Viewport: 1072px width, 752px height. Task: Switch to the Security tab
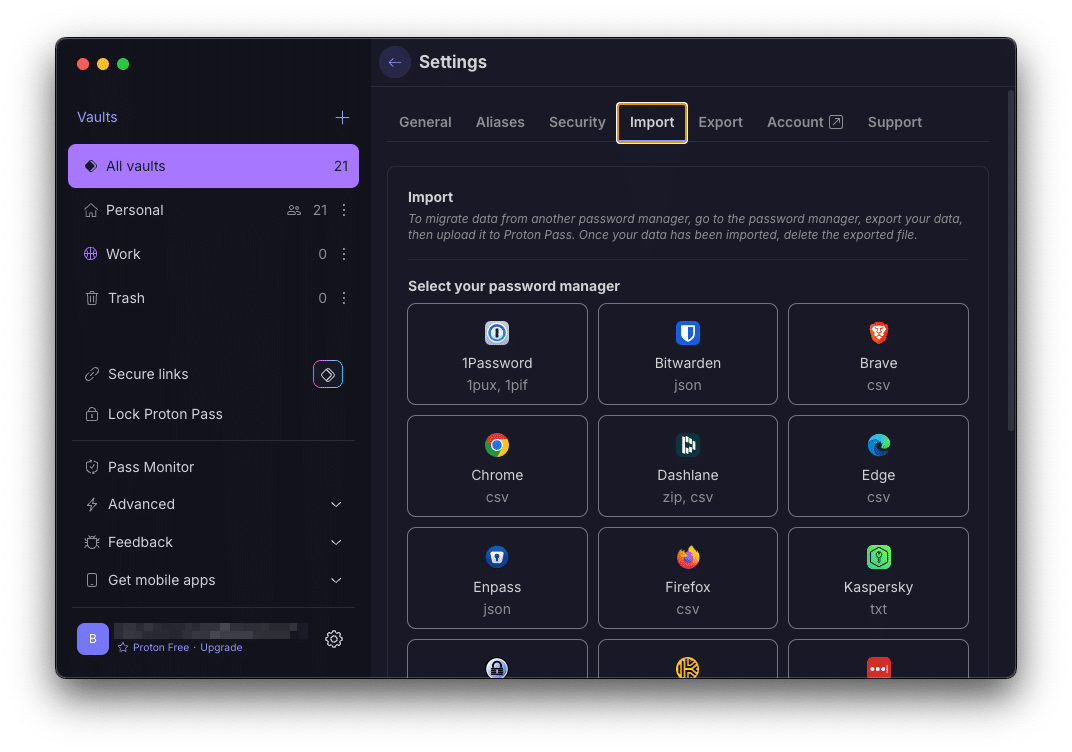tap(577, 122)
